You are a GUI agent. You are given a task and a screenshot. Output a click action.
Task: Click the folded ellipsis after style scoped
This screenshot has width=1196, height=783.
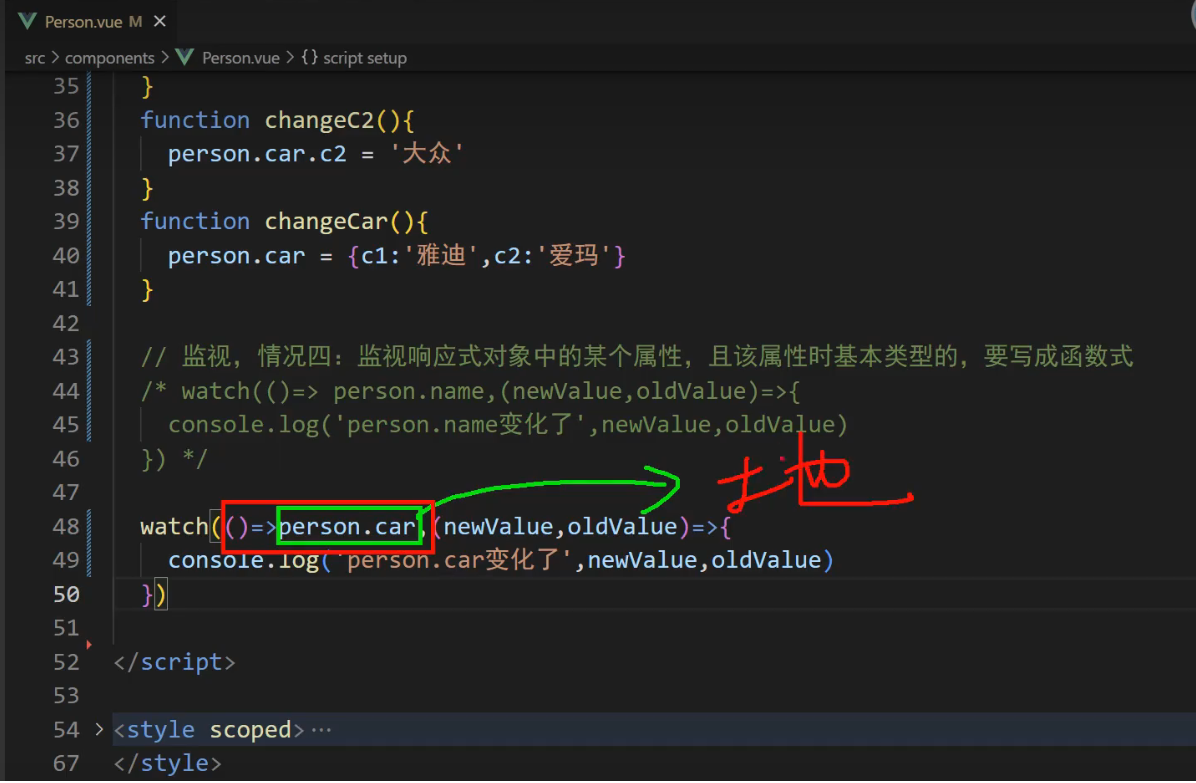point(321,730)
